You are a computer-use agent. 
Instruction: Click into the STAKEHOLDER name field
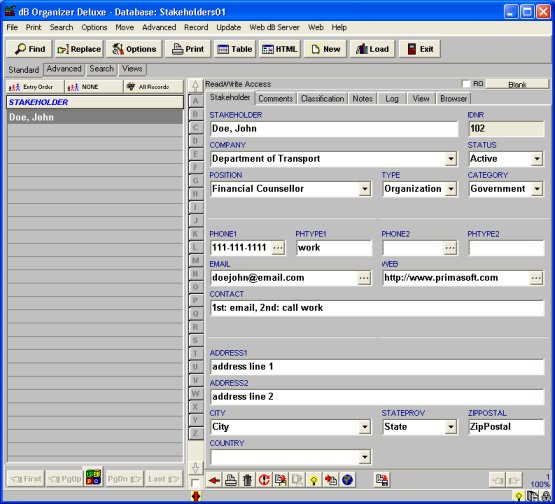[334, 129]
